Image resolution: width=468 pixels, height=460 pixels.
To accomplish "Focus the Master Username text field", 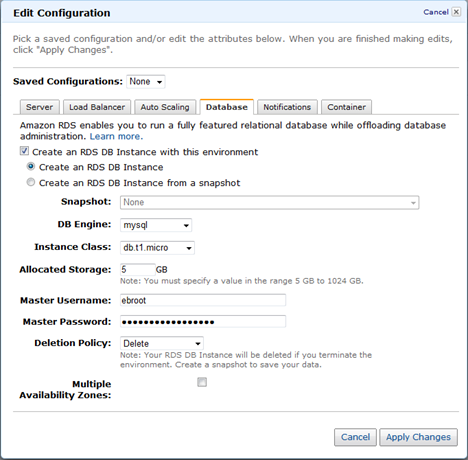I will [203, 300].
